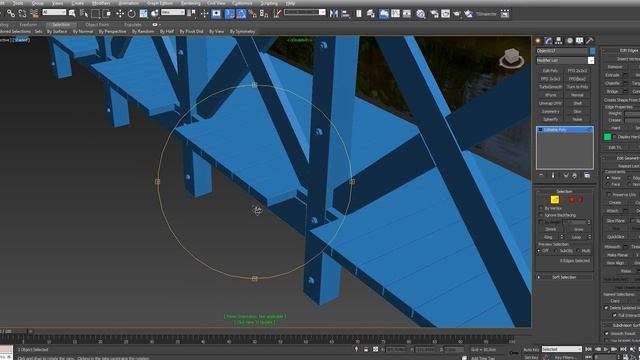Select the SubObj preview selection radio
The image size is (640, 360).
click(557, 251)
